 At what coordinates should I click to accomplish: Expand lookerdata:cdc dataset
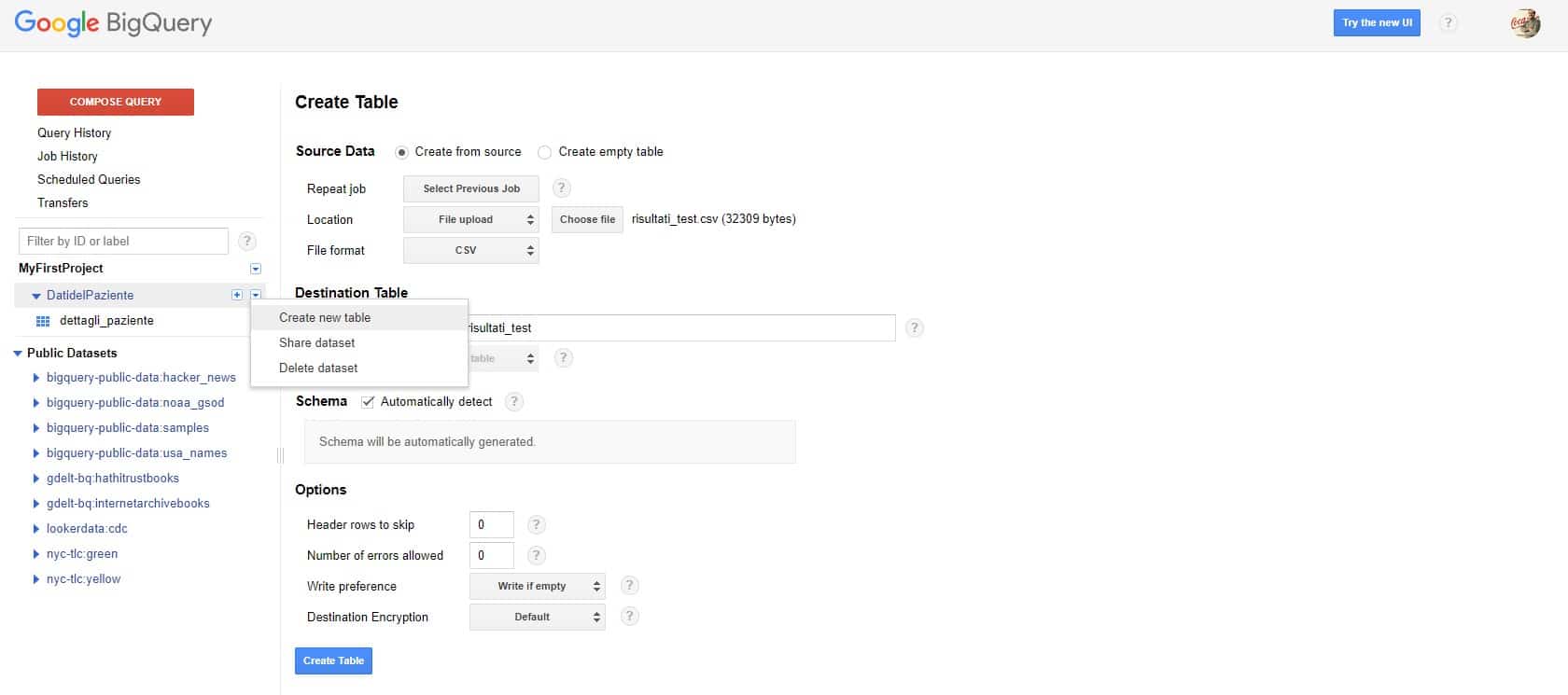(x=36, y=529)
